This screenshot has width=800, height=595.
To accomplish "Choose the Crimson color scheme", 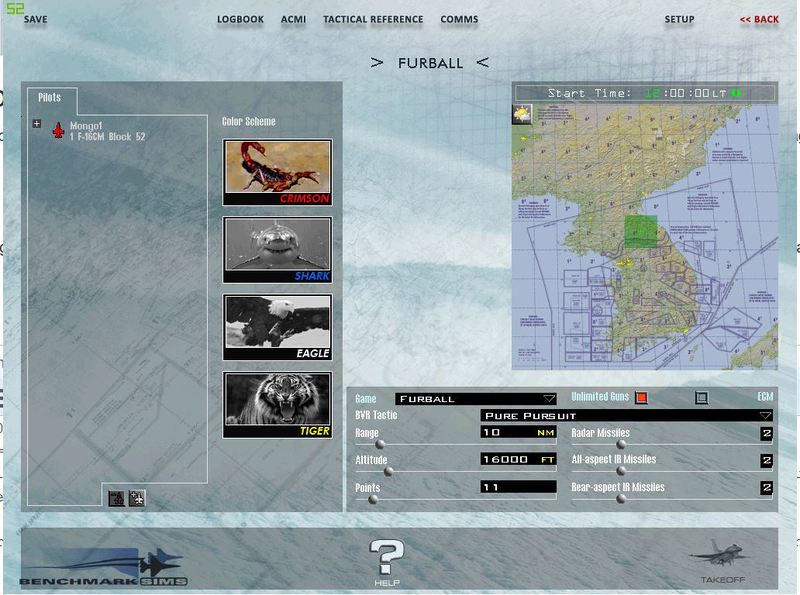I will [x=278, y=172].
